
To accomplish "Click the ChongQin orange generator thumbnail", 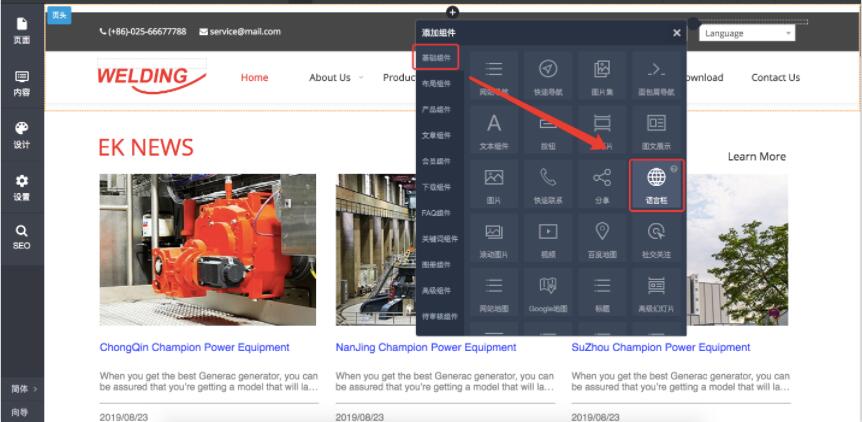I will 208,250.
